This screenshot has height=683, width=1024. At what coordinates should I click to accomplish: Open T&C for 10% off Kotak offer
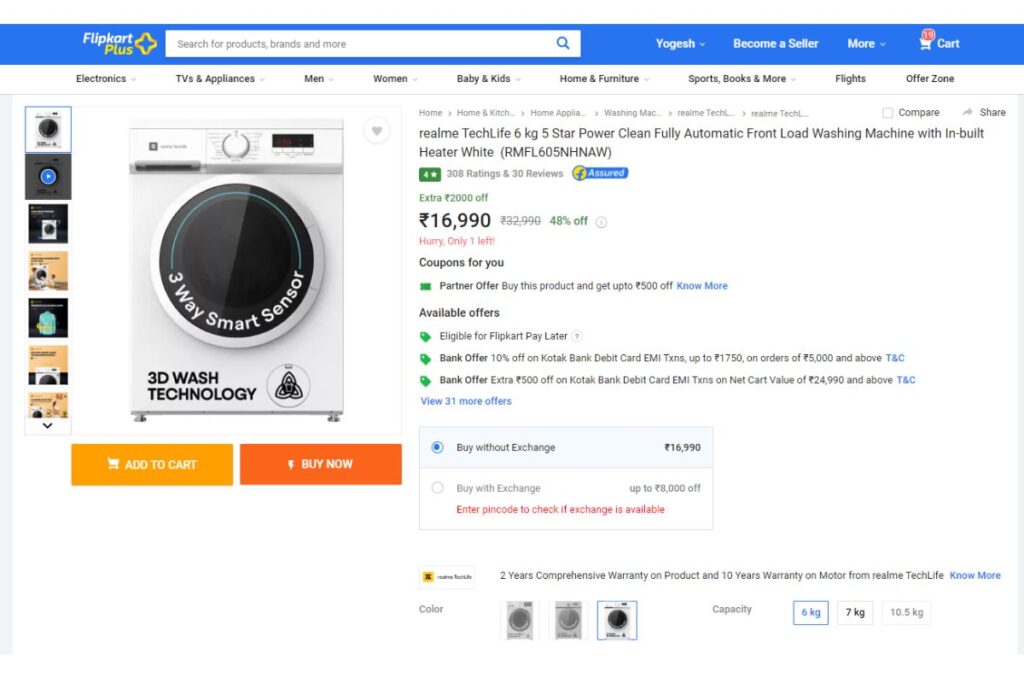(895, 358)
